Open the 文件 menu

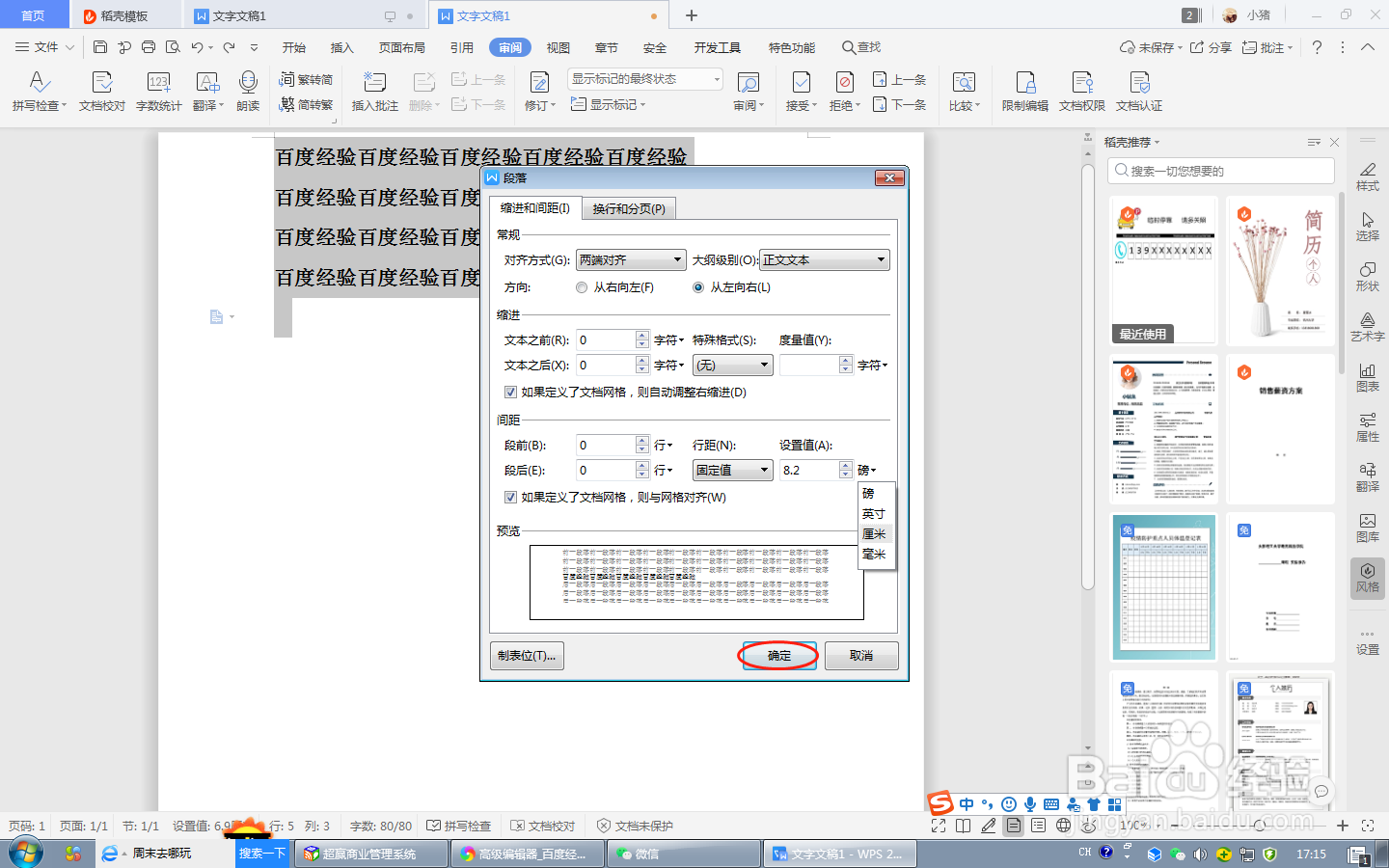43,46
